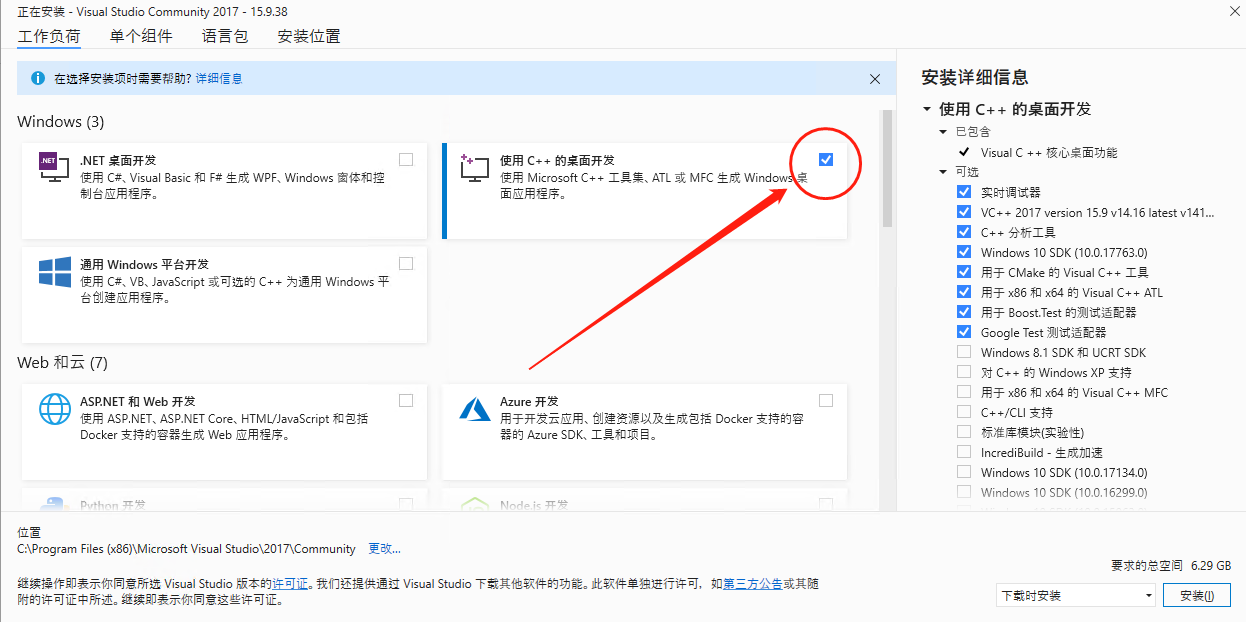Click the ASP.NET web development globe icon
The image size is (1246, 622).
coord(54,409)
